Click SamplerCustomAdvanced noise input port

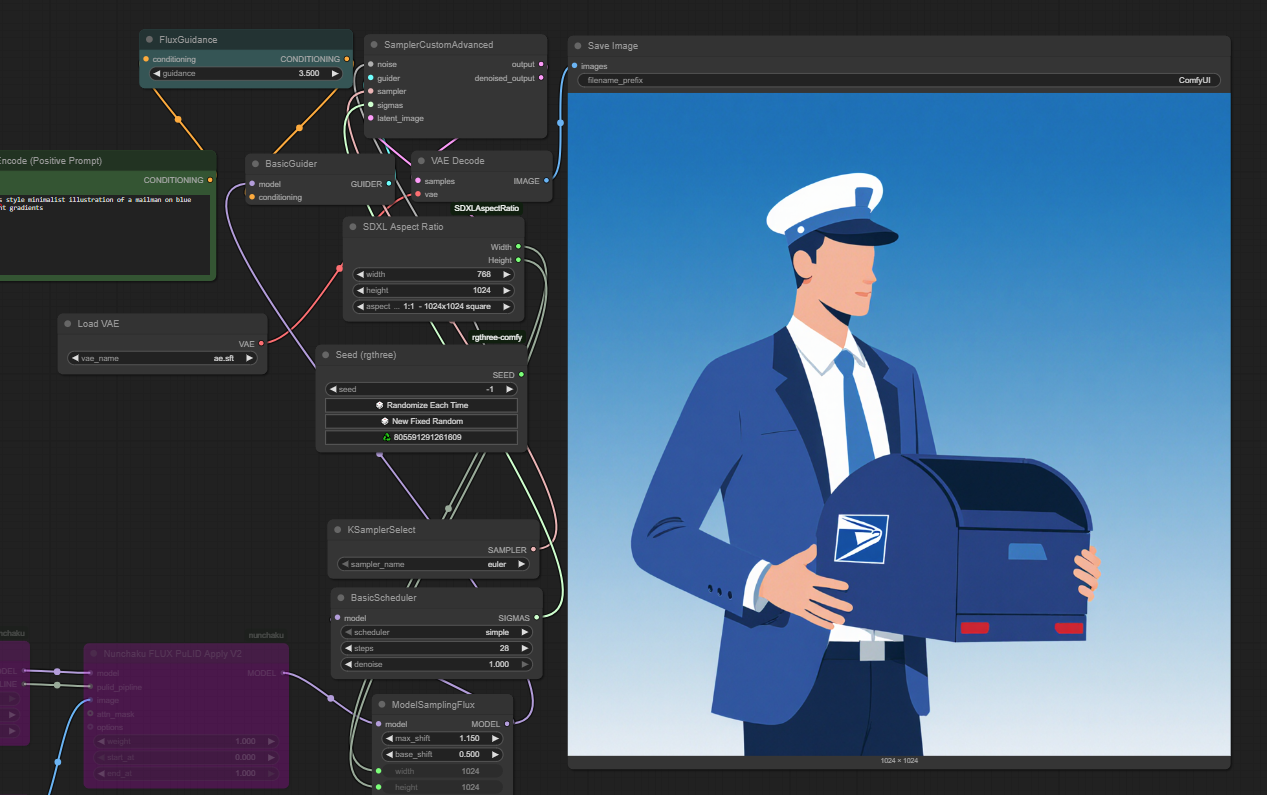(x=370, y=64)
